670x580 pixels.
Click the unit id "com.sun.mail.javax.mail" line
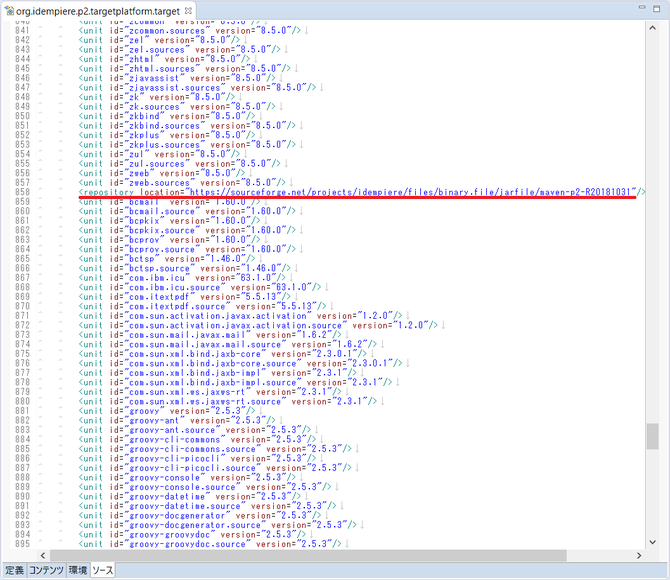point(210,335)
